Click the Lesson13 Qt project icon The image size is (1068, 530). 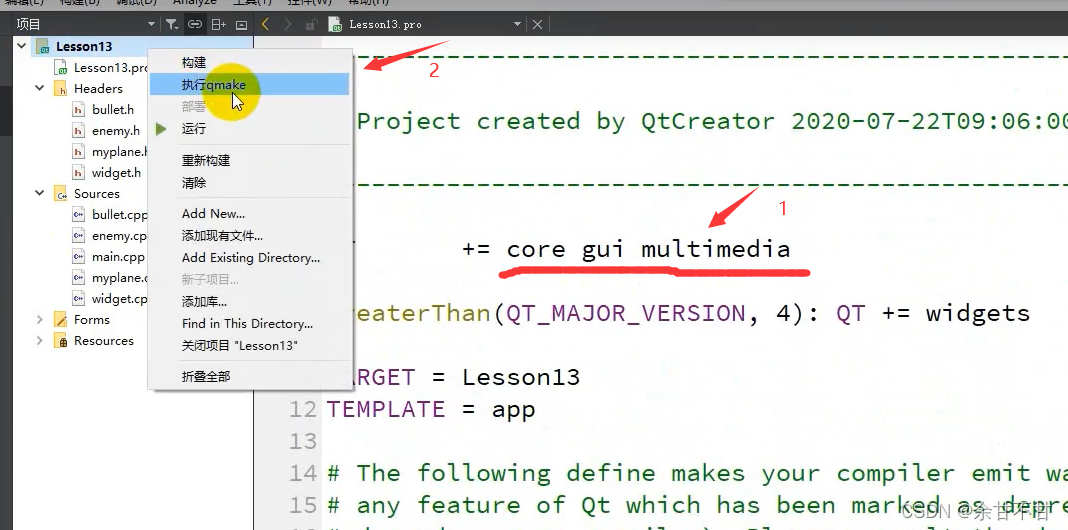pyautogui.click(x=43, y=46)
